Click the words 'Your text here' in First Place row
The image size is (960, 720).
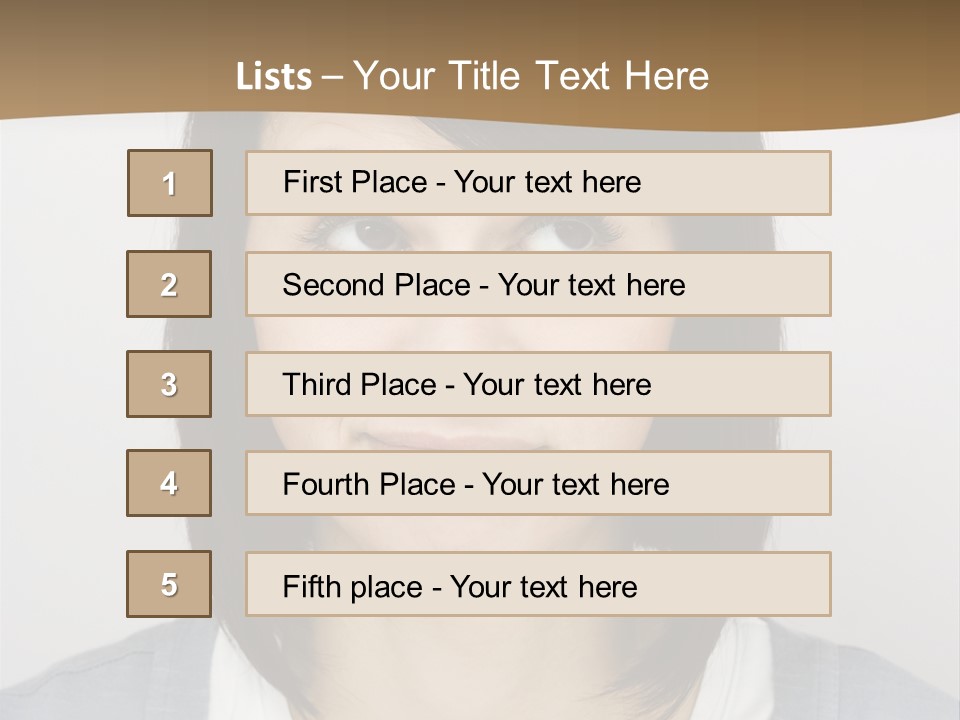click(x=547, y=183)
